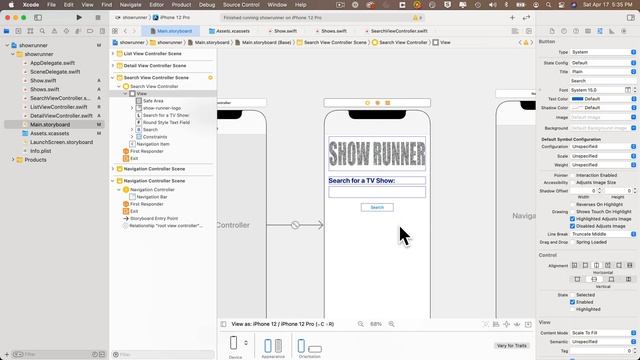This screenshot has height=360, width=640.
Task: Click the text field on iPhone canvas
Action: 377,192
